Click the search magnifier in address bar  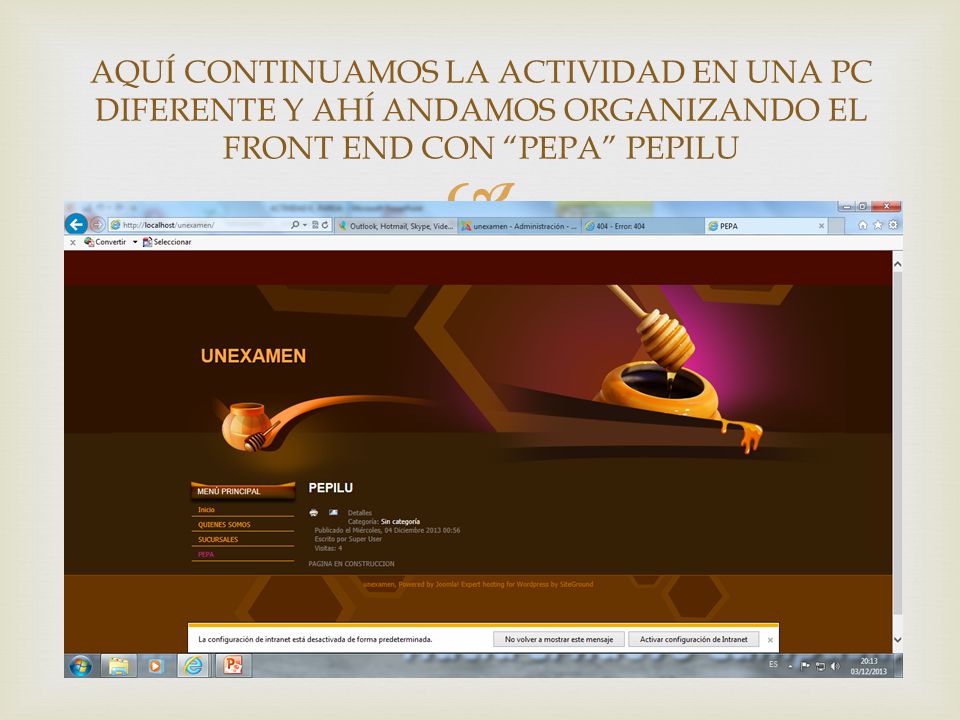295,225
